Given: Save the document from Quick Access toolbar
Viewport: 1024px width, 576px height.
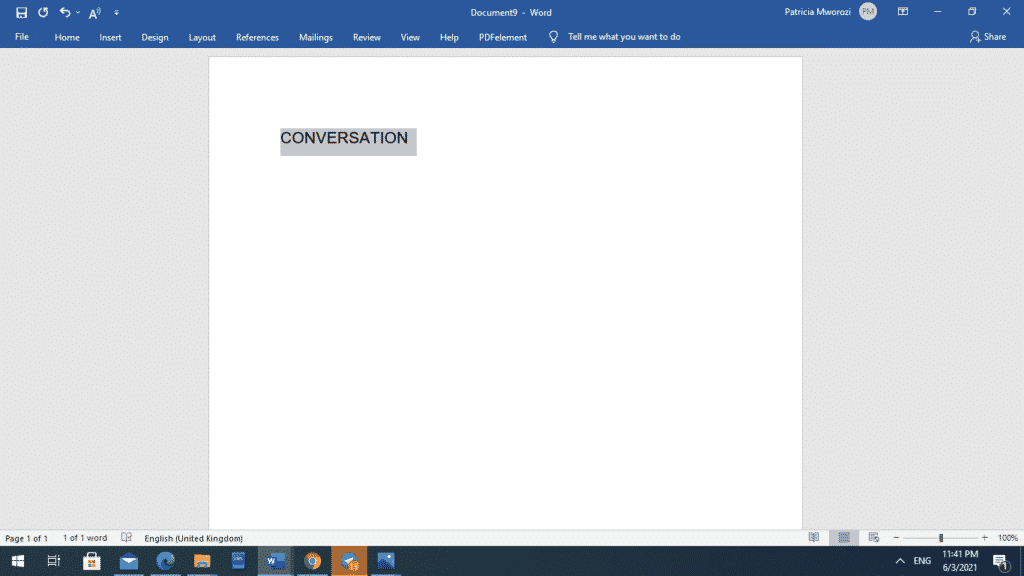Looking at the screenshot, I should click(22, 12).
